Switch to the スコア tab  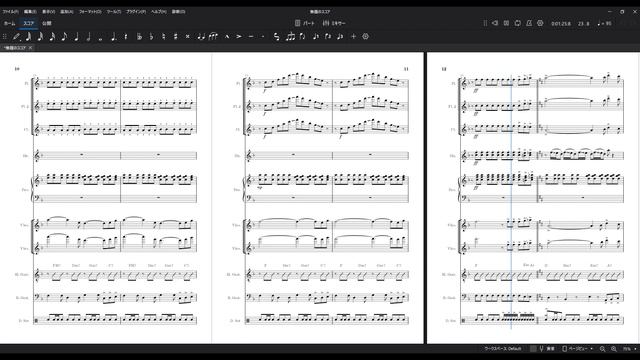coord(29,24)
